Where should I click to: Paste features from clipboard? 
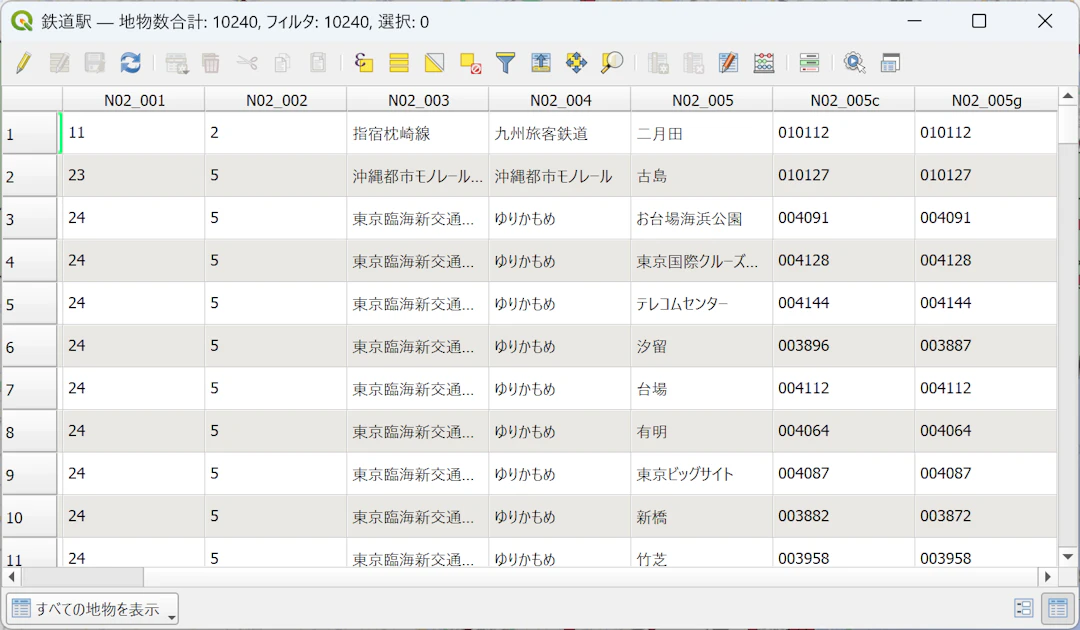tap(318, 63)
